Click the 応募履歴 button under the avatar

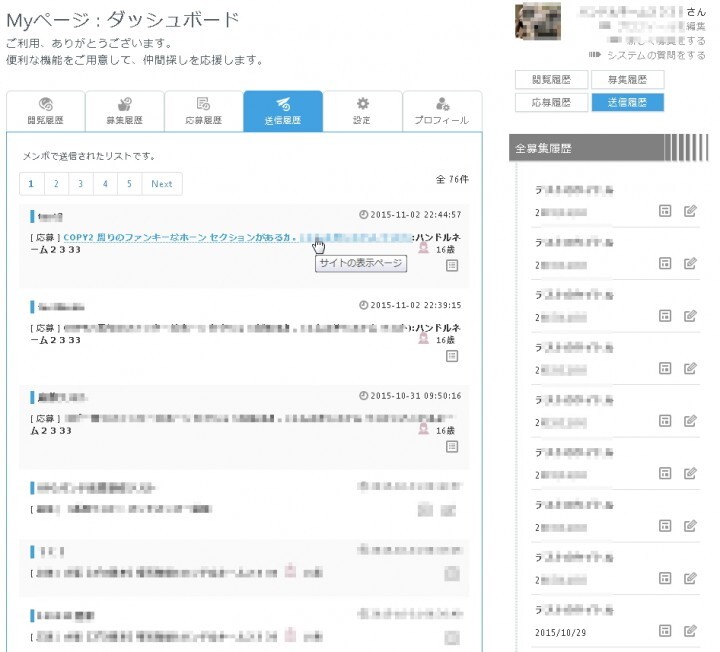(x=551, y=102)
